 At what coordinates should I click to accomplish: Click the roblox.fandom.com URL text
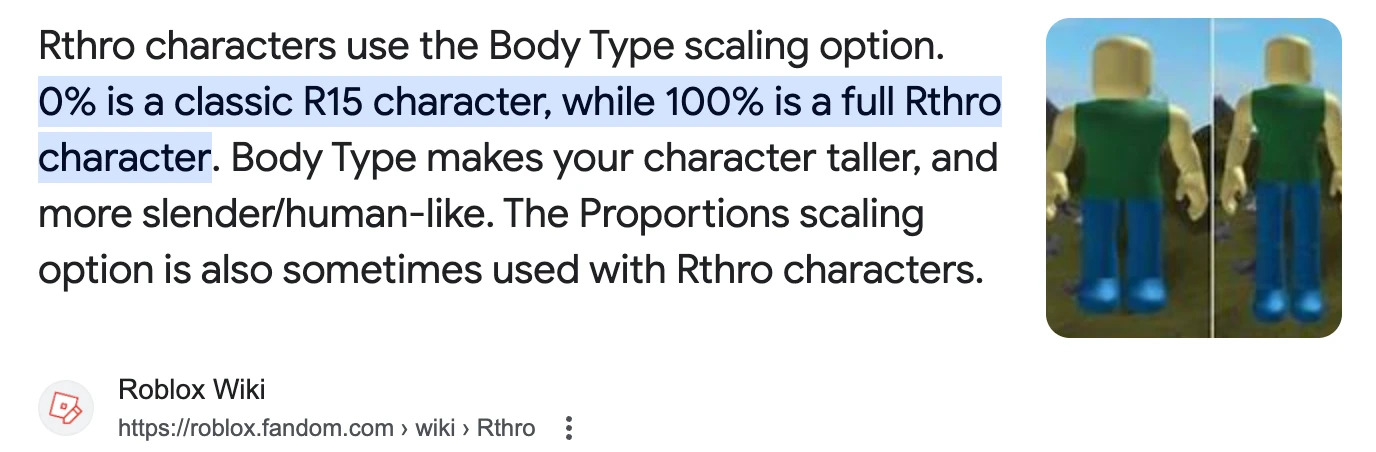[256, 428]
